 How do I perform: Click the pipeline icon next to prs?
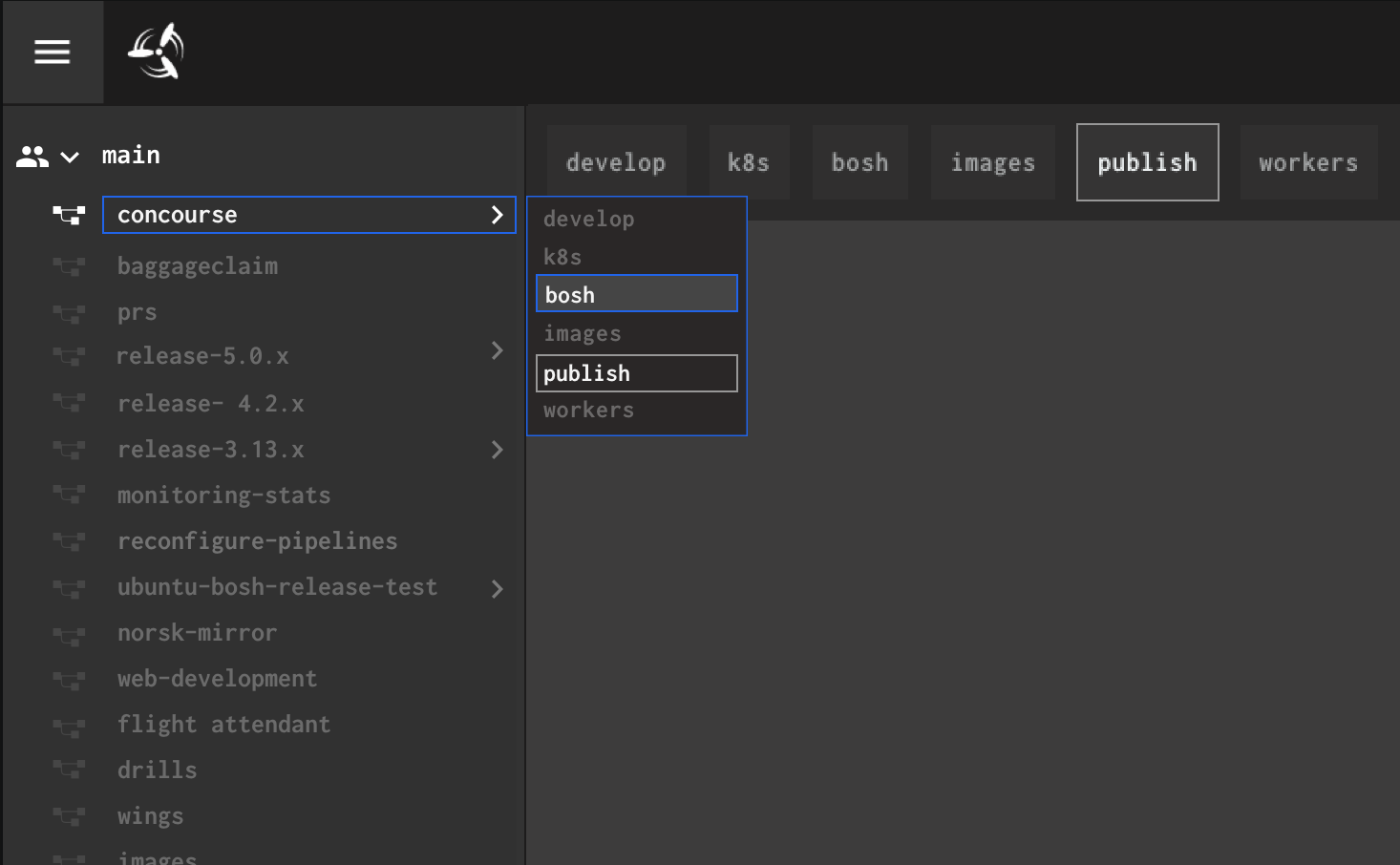coord(68,312)
